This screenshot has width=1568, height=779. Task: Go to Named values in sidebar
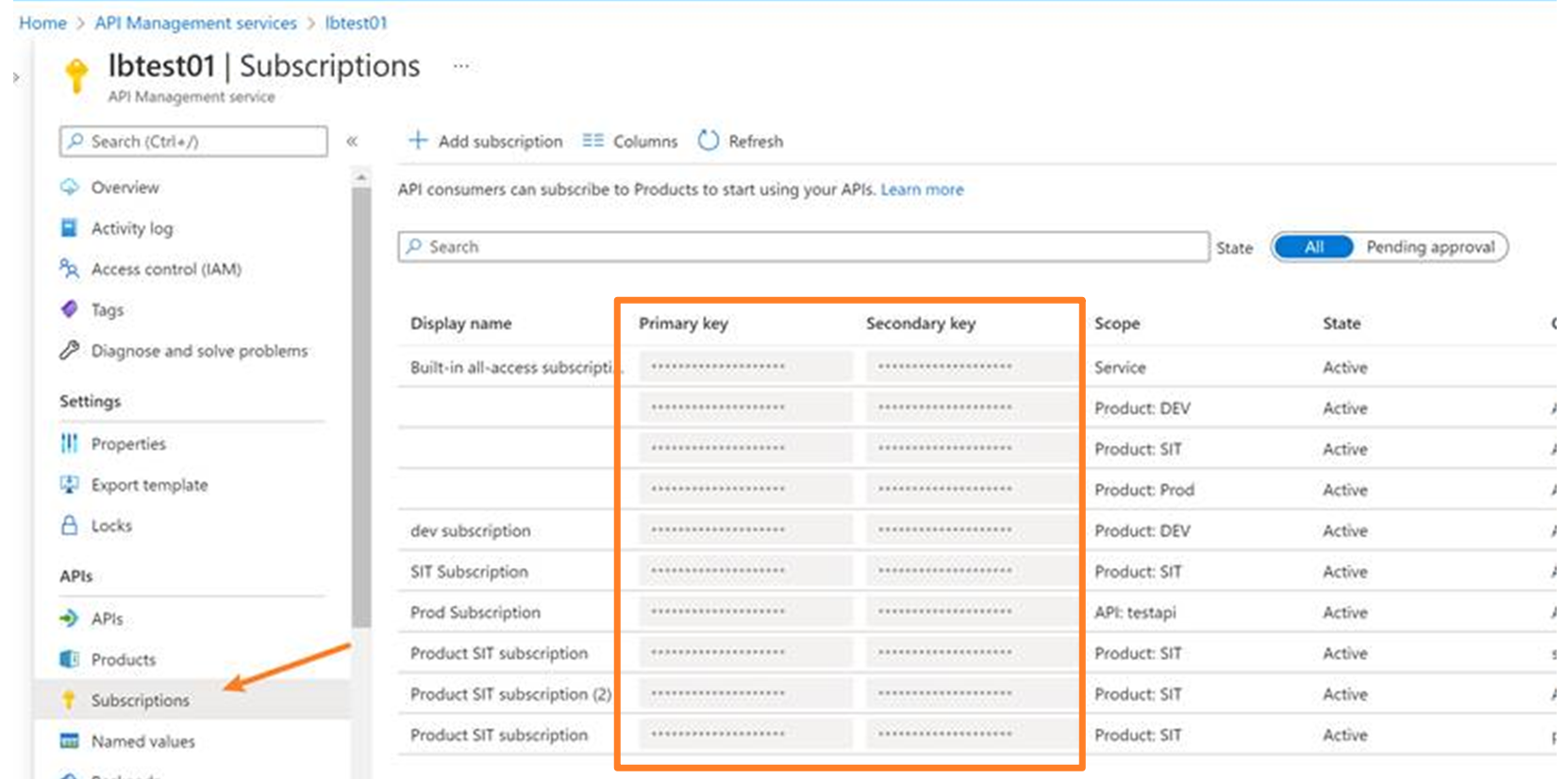click(142, 741)
